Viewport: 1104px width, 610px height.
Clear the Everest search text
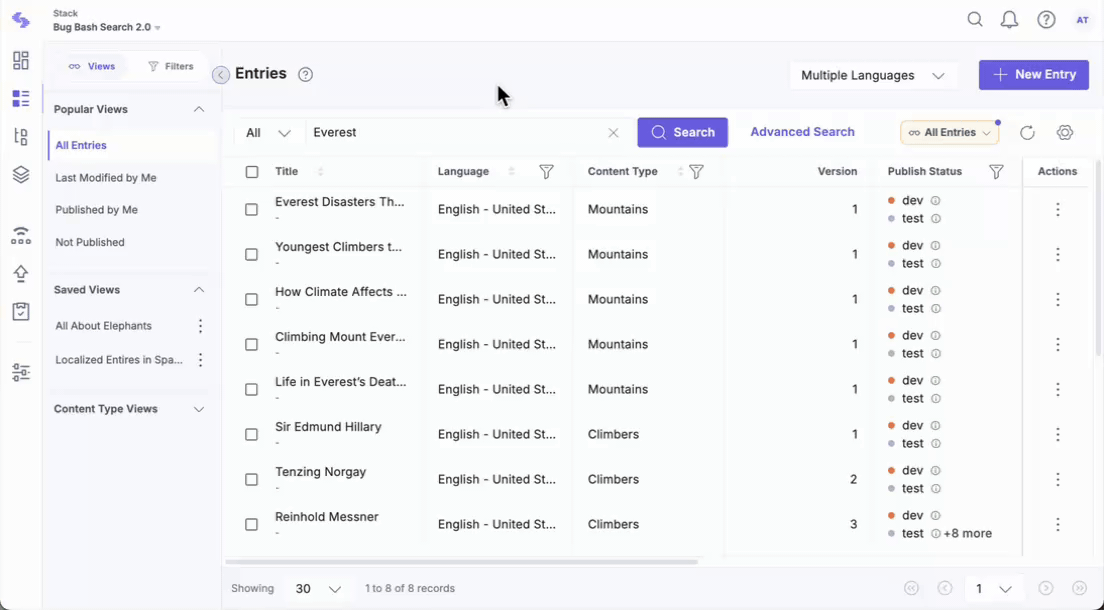(x=613, y=132)
